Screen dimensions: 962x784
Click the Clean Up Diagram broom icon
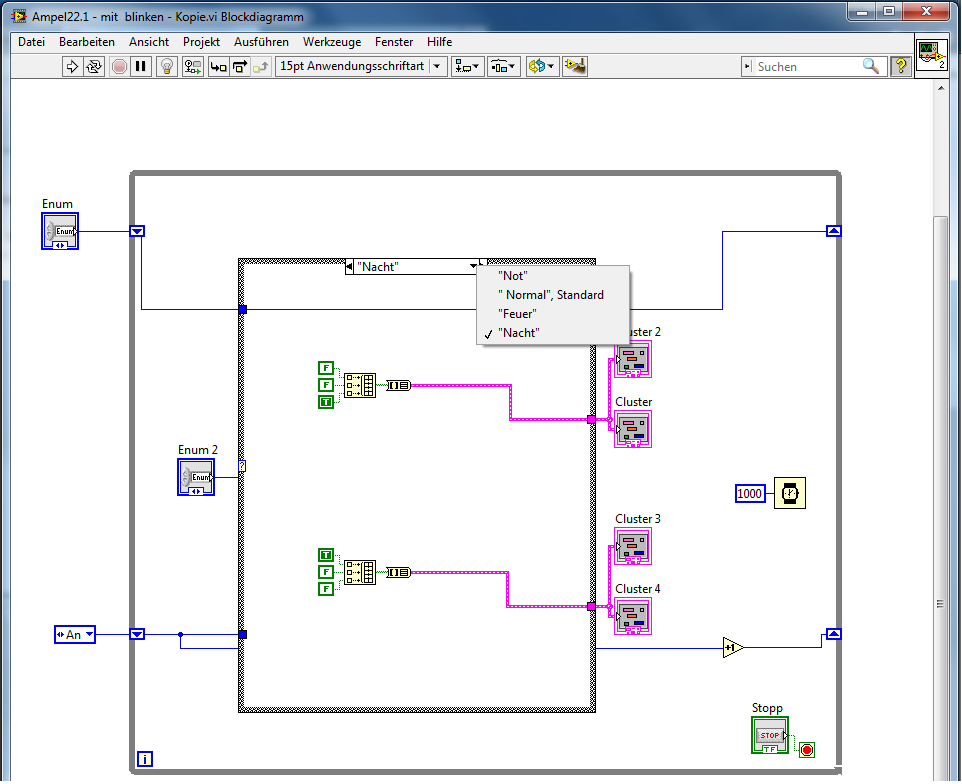[x=575, y=66]
